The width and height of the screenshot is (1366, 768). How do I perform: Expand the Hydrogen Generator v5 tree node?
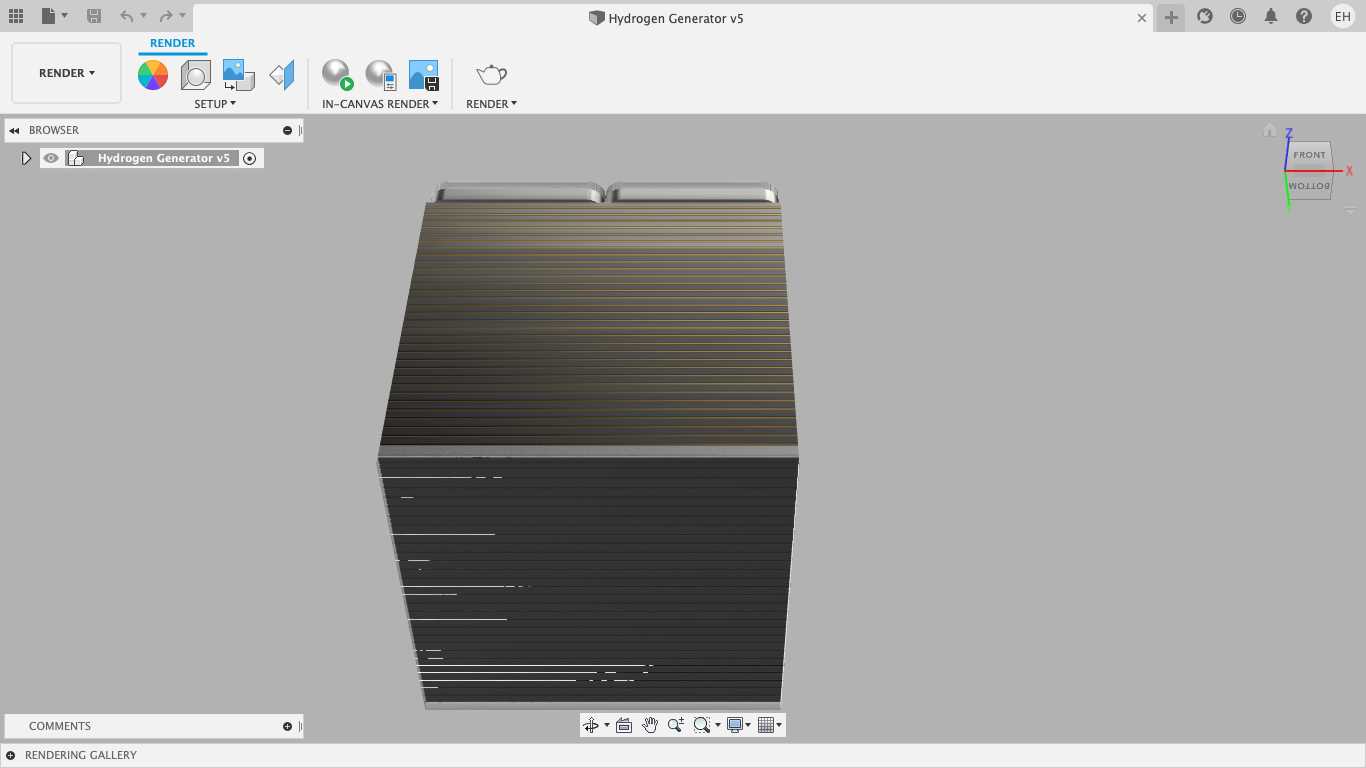(26, 158)
